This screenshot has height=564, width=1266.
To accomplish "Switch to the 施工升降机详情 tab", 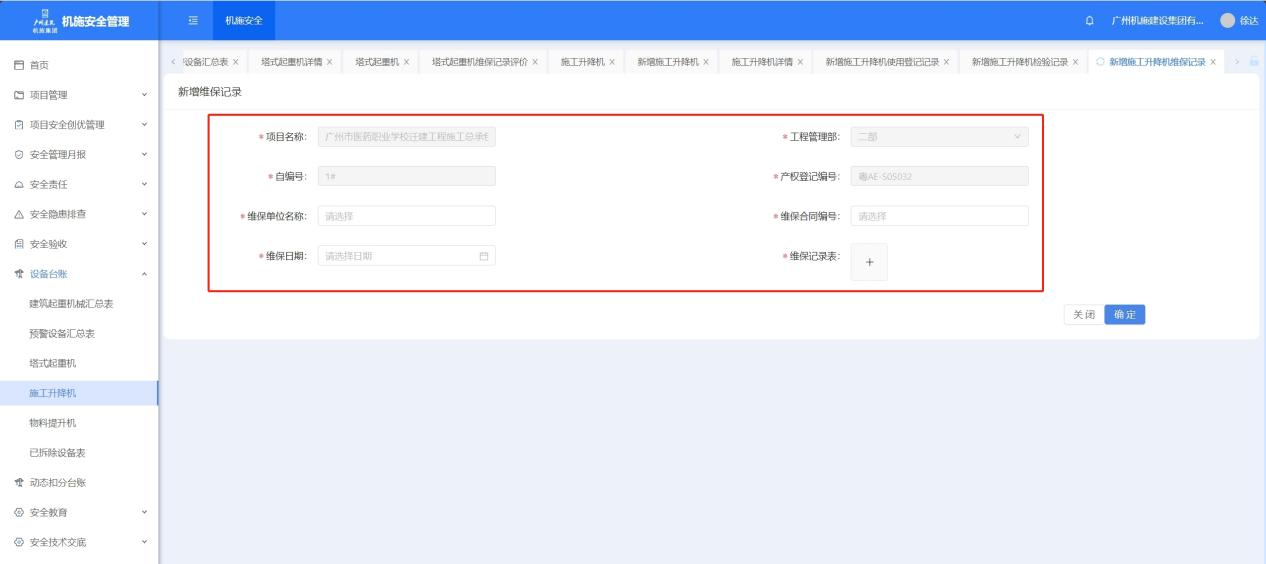I will pos(761,62).
